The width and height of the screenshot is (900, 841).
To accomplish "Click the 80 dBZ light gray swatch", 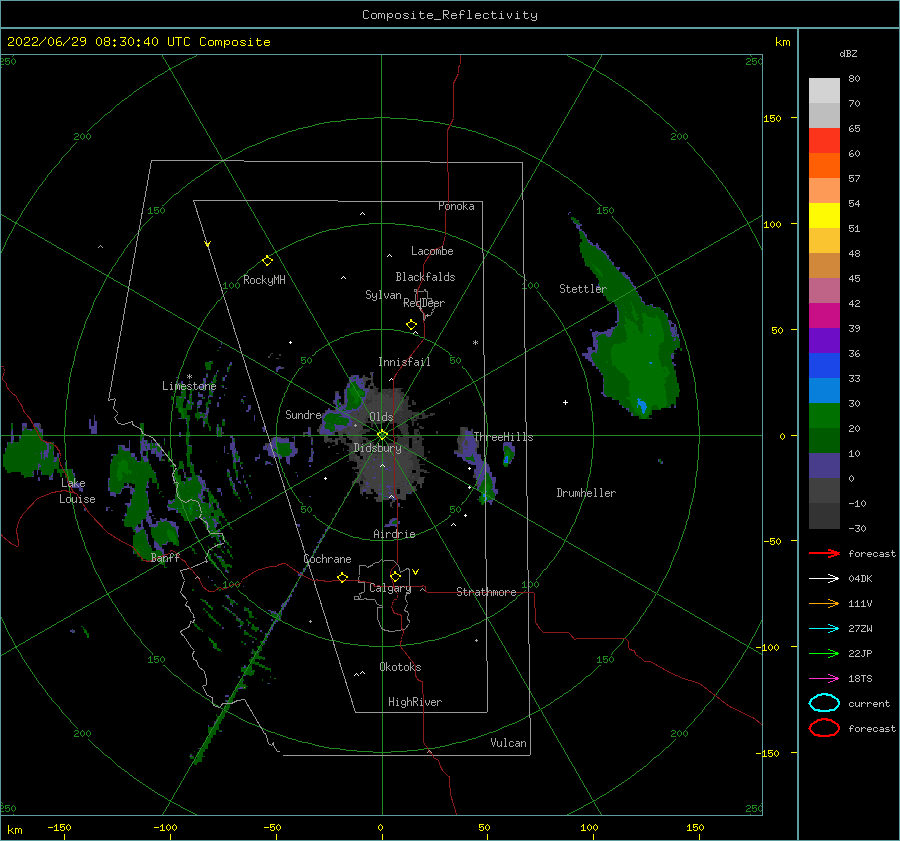I will [824, 91].
